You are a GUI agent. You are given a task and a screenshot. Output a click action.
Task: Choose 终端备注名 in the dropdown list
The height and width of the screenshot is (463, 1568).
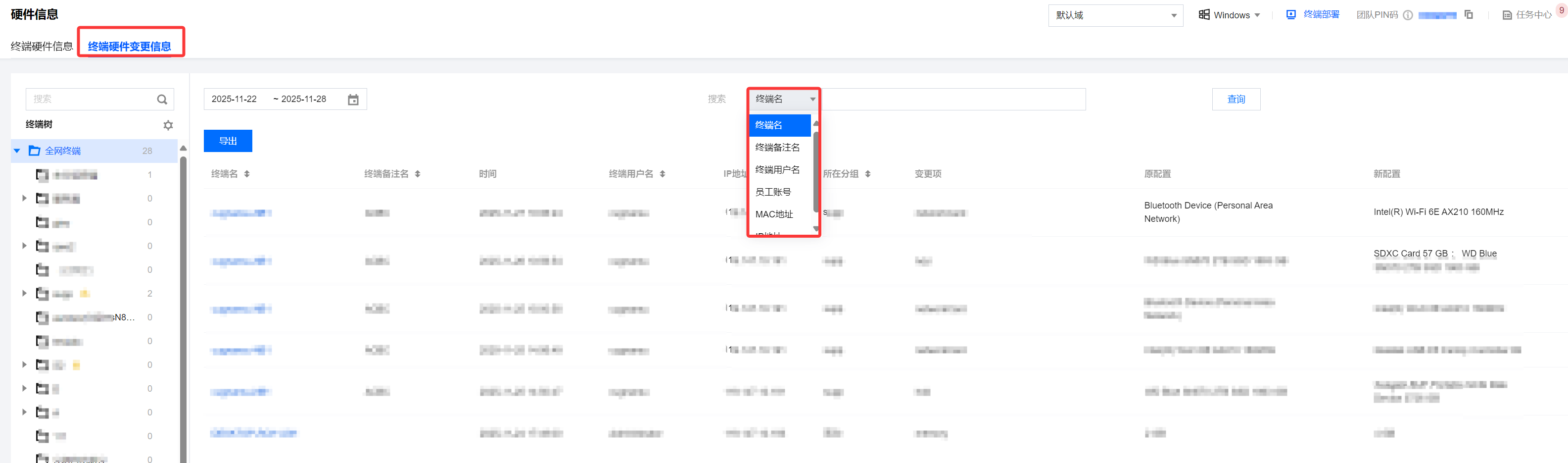780,148
